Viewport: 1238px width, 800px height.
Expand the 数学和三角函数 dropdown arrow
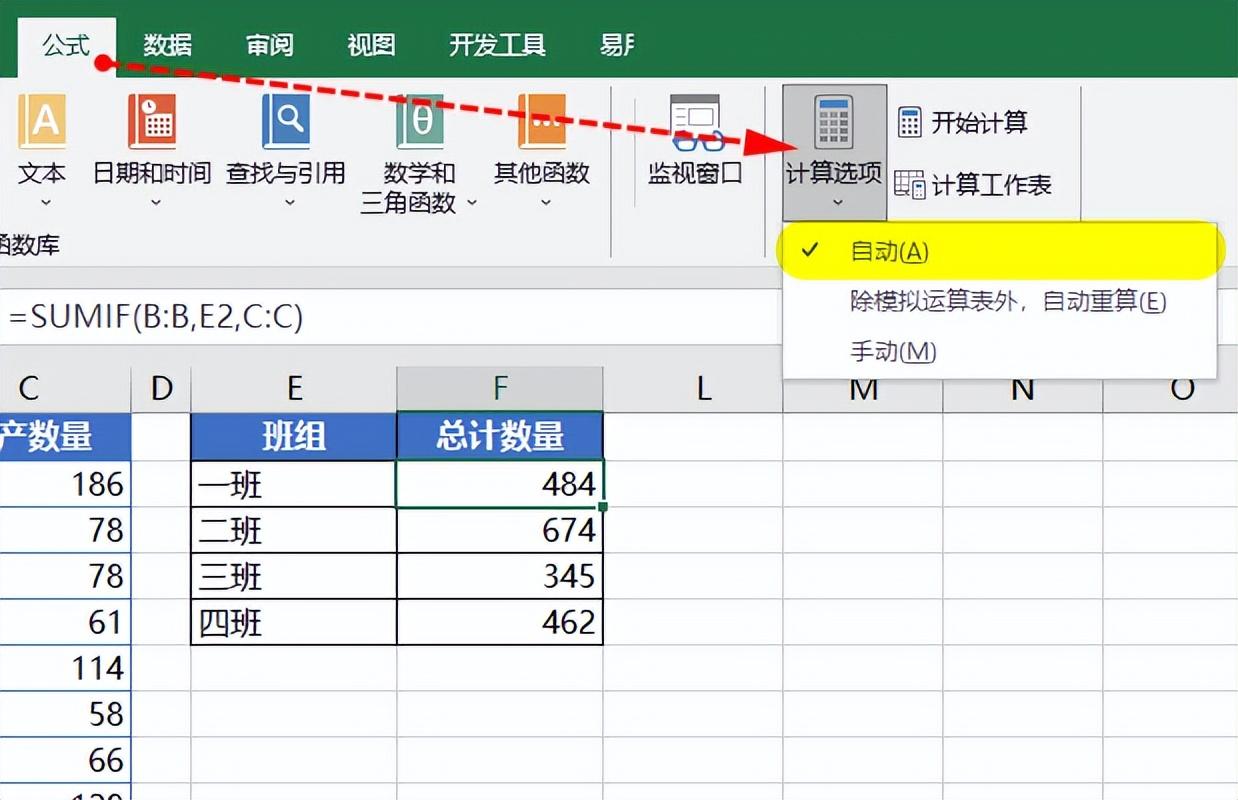click(471, 203)
